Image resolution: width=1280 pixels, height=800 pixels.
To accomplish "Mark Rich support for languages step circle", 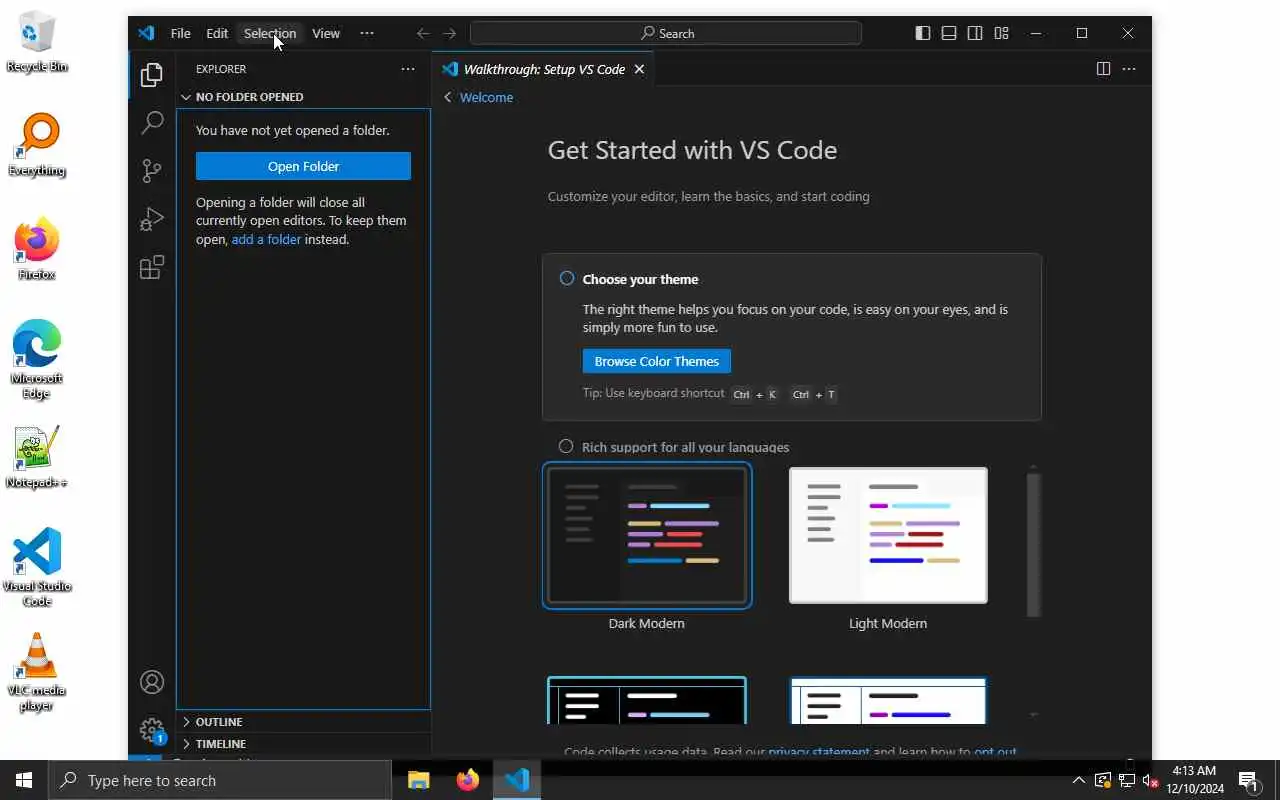I will point(566,446).
